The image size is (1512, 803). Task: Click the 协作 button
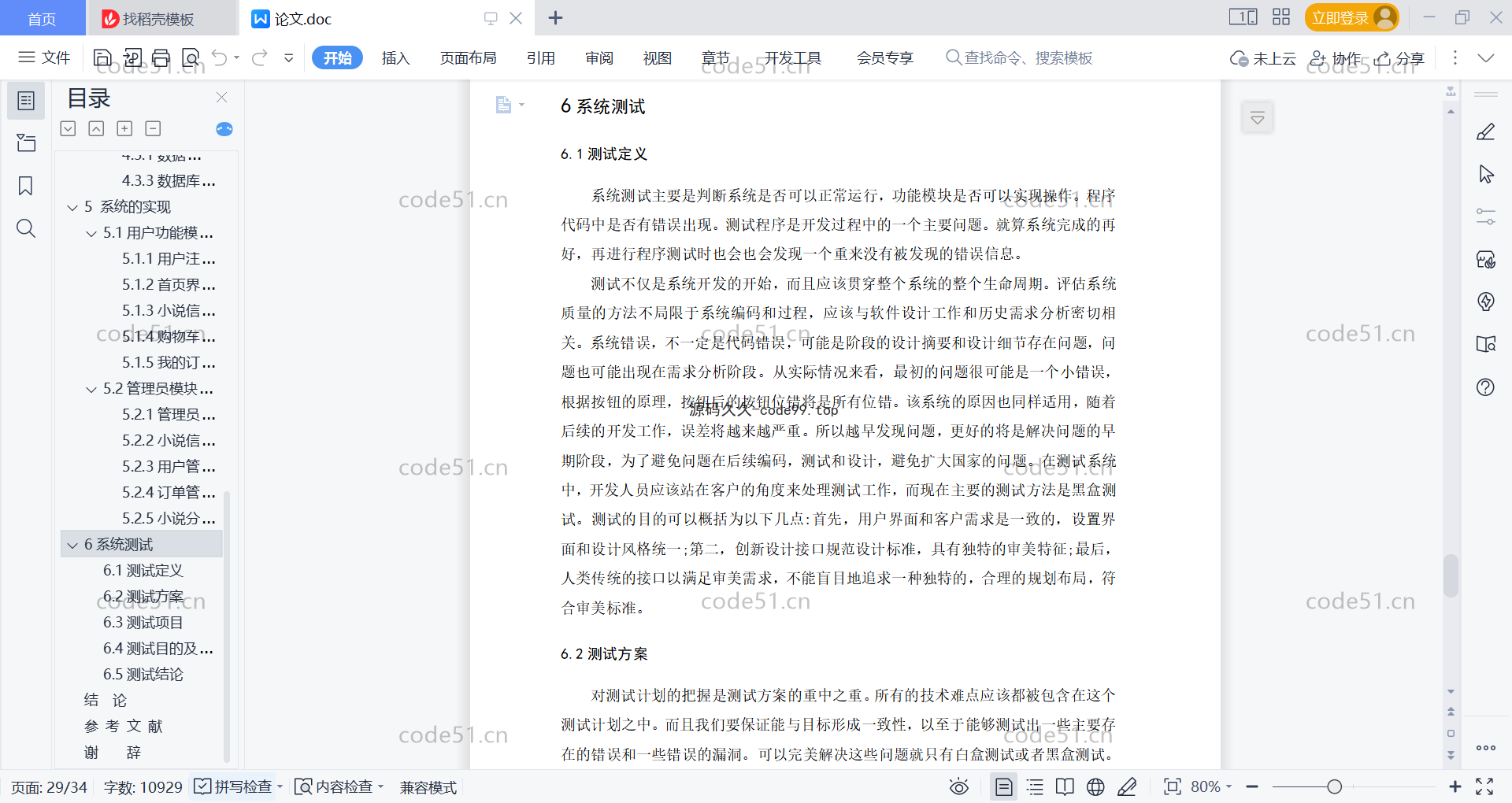coord(1336,58)
